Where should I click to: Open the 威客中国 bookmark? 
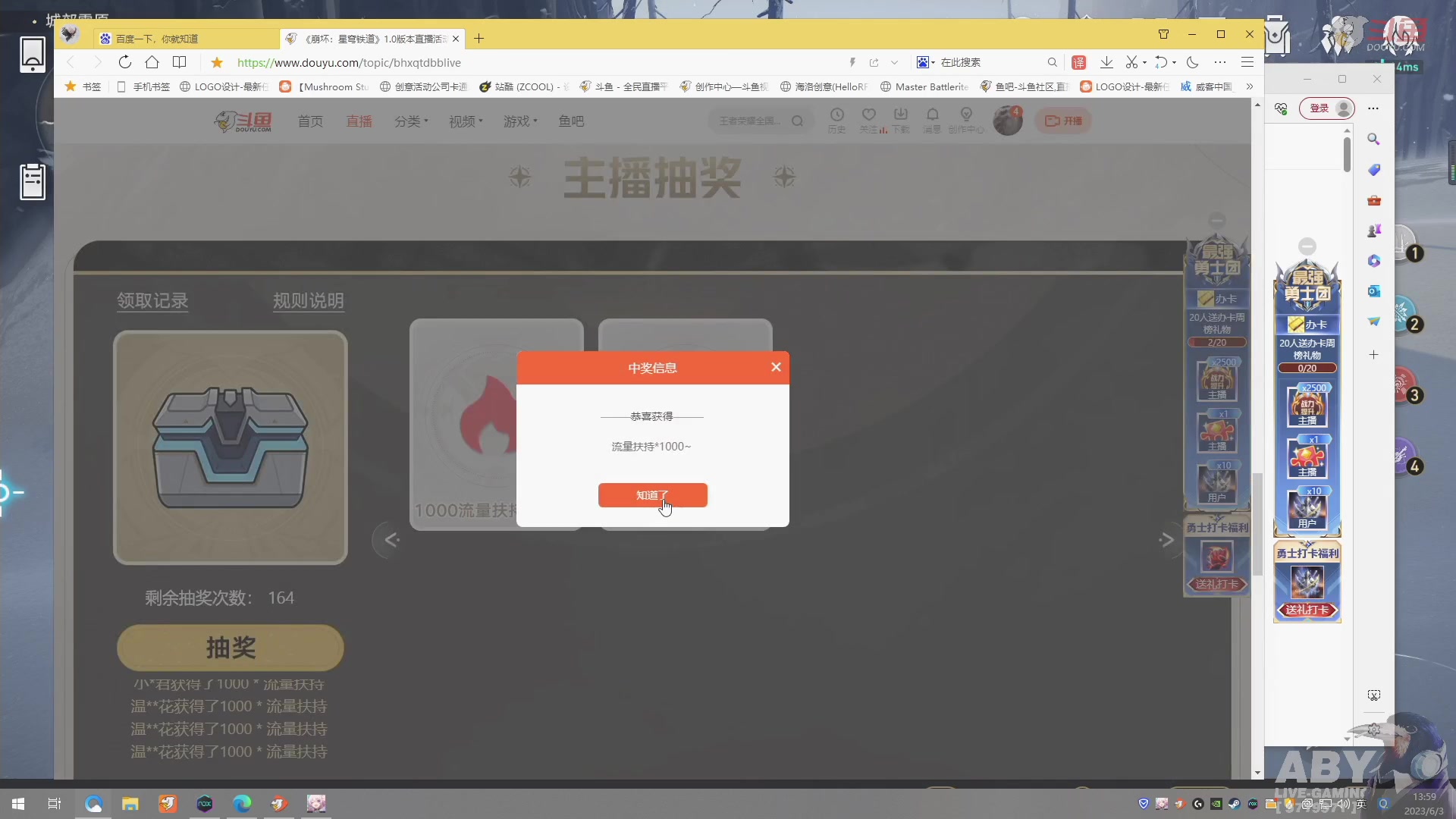pos(1206,86)
